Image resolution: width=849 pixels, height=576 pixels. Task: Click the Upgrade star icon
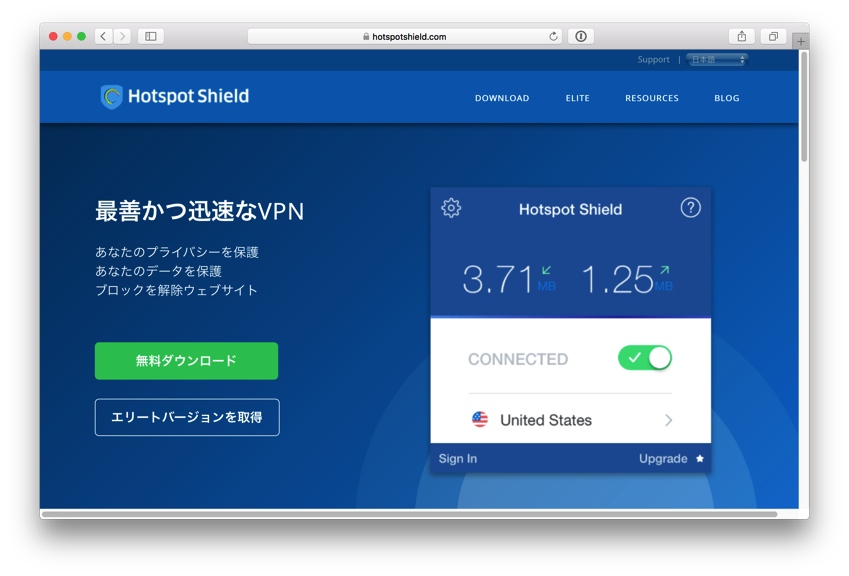[700, 459]
